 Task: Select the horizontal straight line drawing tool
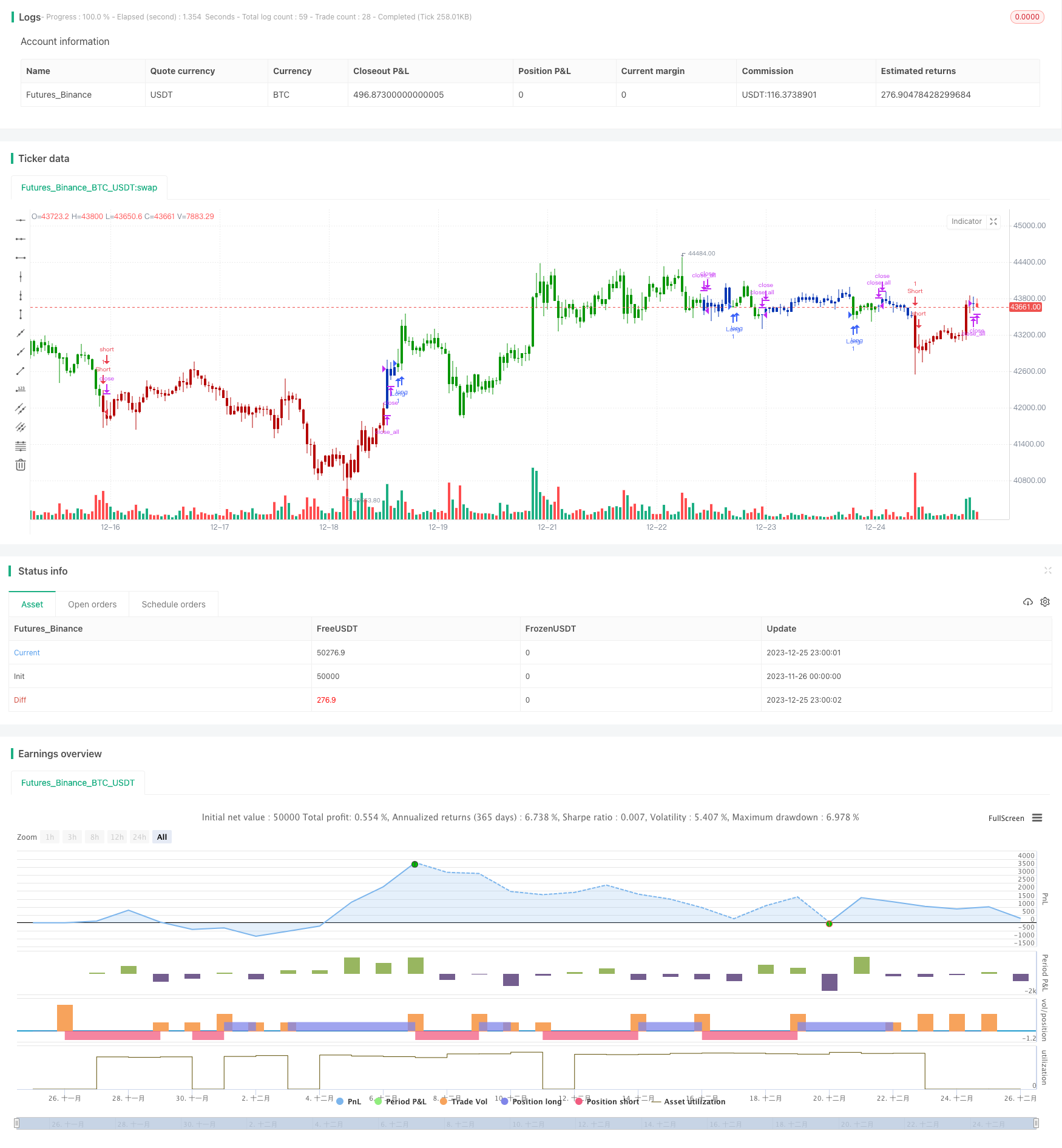pos(21,220)
